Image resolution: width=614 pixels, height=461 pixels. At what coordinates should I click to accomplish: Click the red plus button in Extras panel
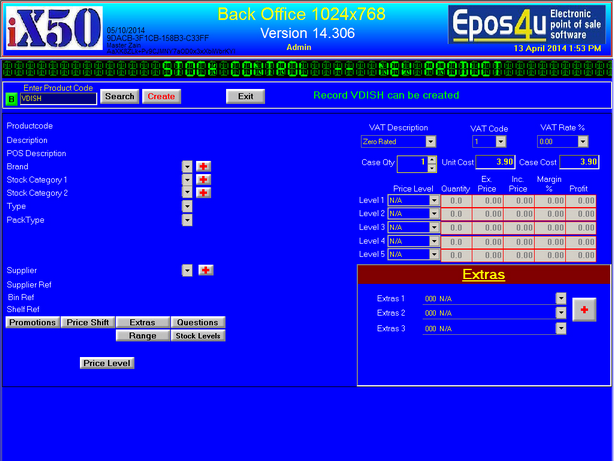click(x=584, y=310)
